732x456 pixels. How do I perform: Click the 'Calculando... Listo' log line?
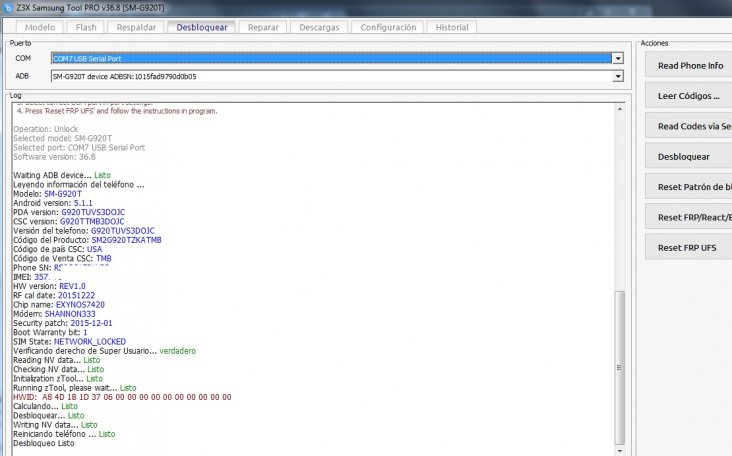[x=45, y=406]
